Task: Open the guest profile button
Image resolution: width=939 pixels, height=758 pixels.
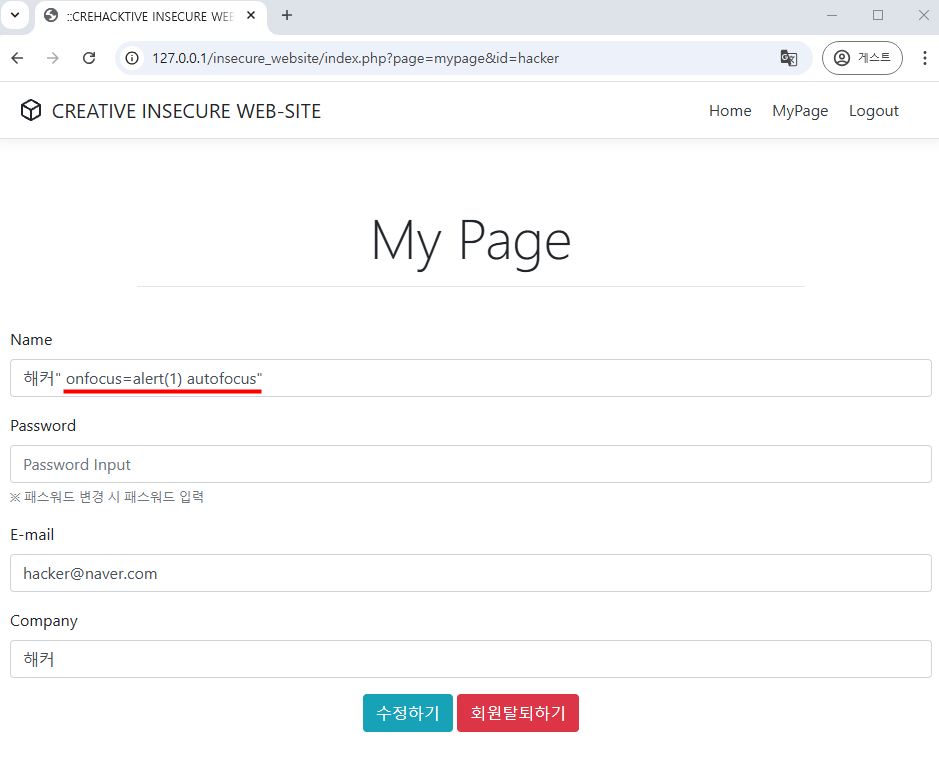Action: [x=862, y=58]
